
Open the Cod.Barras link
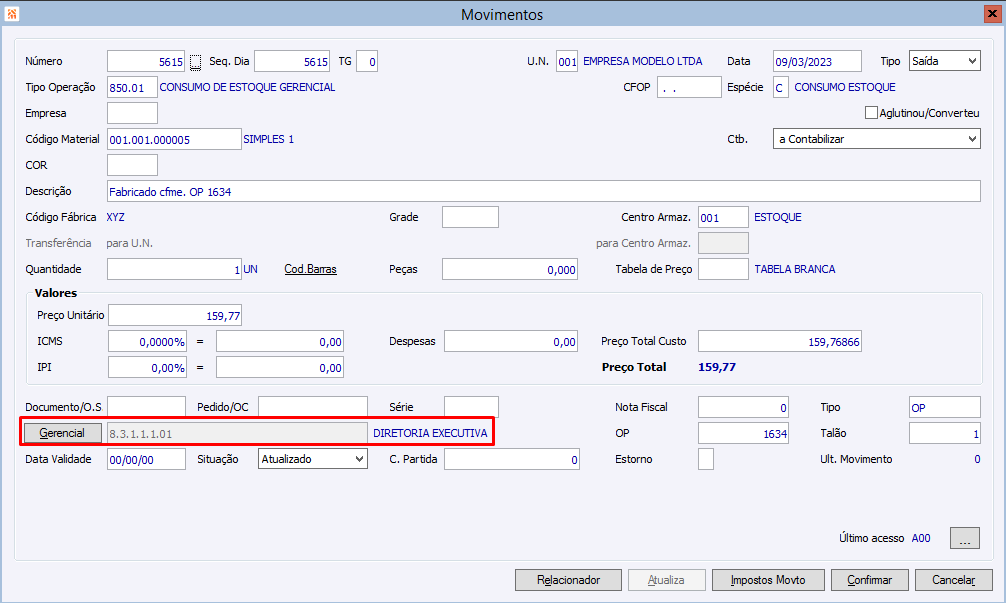pyautogui.click(x=311, y=269)
